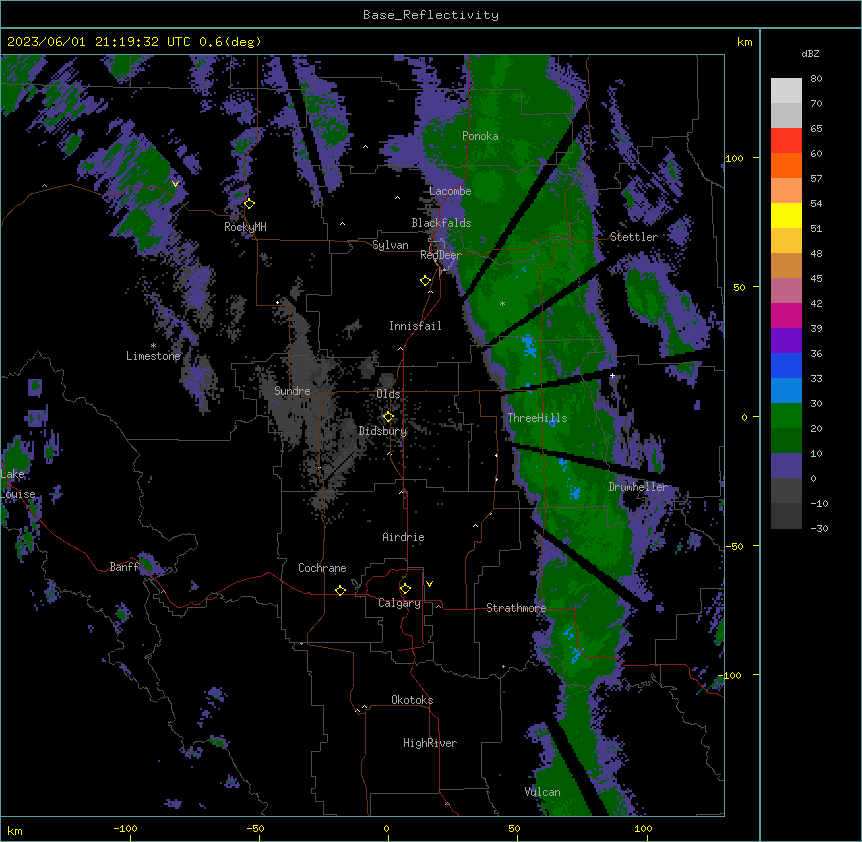This screenshot has width=862, height=842.
Task: Click the Lacombe city label
Action: [450, 191]
